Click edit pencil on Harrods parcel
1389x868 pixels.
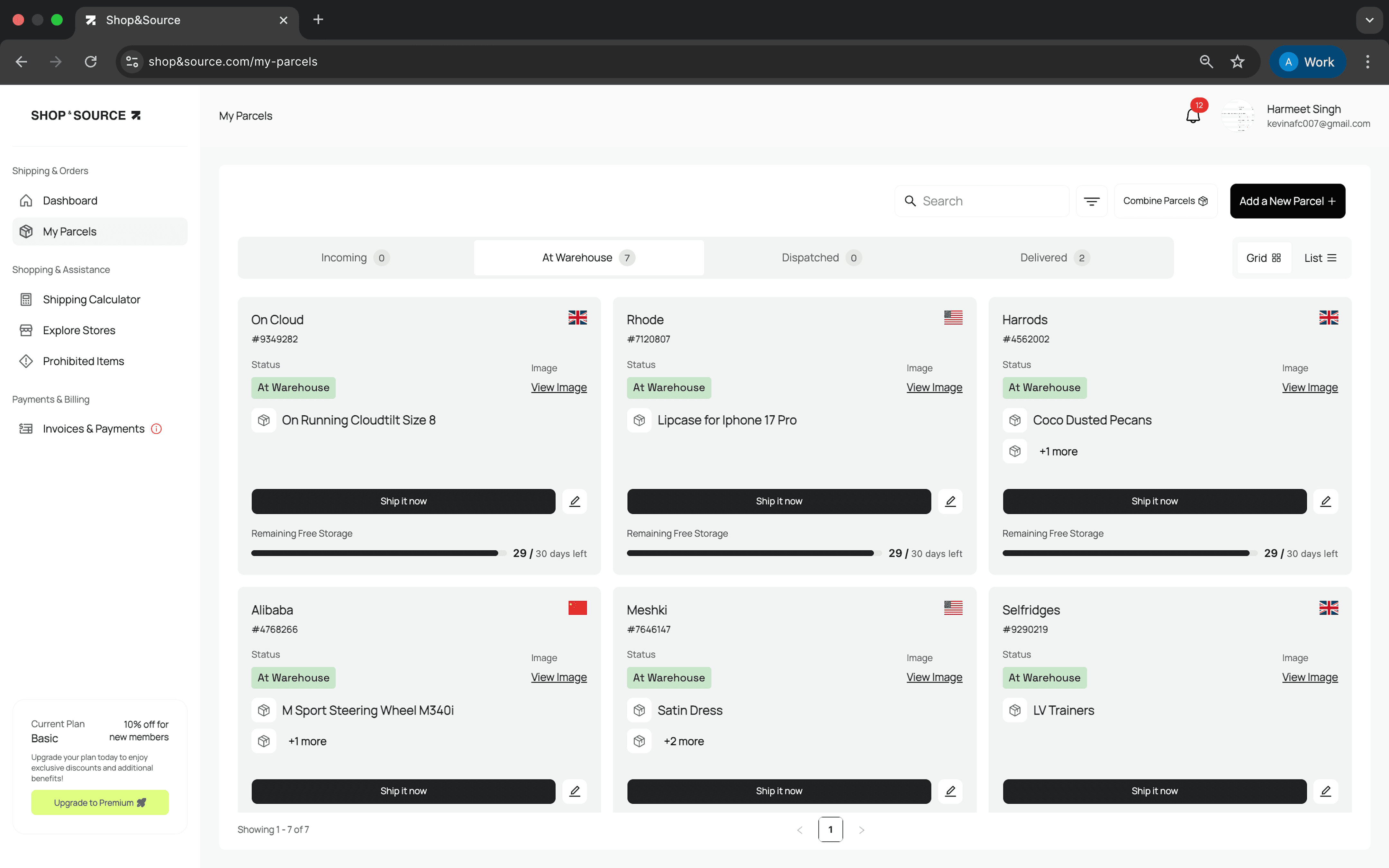click(x=1325, y=501)
